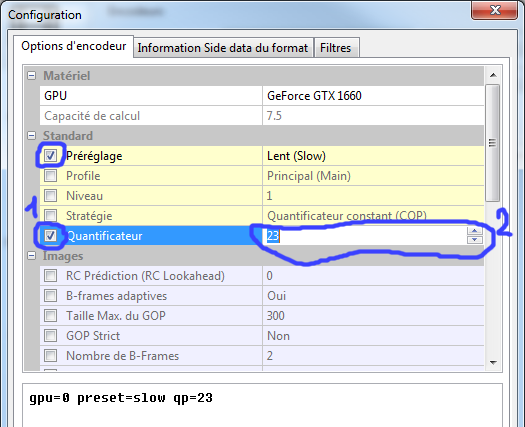Select the Niveau row label
The image size is (525, 427).
coord(84,196)
